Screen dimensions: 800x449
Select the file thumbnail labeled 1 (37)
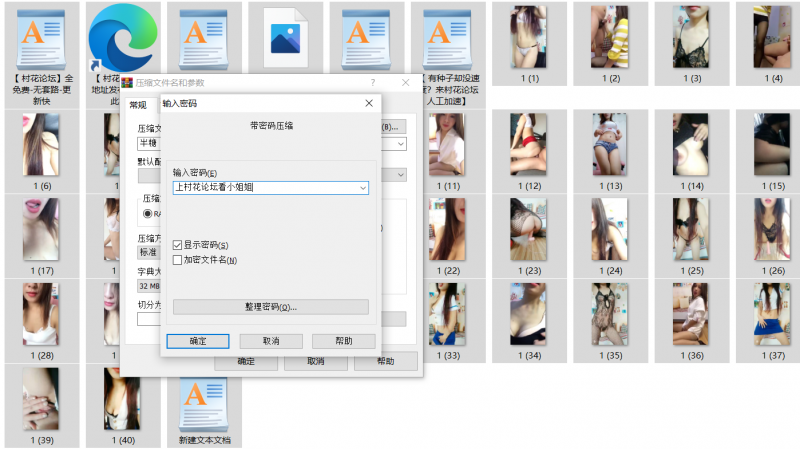[x=774, y=319]
